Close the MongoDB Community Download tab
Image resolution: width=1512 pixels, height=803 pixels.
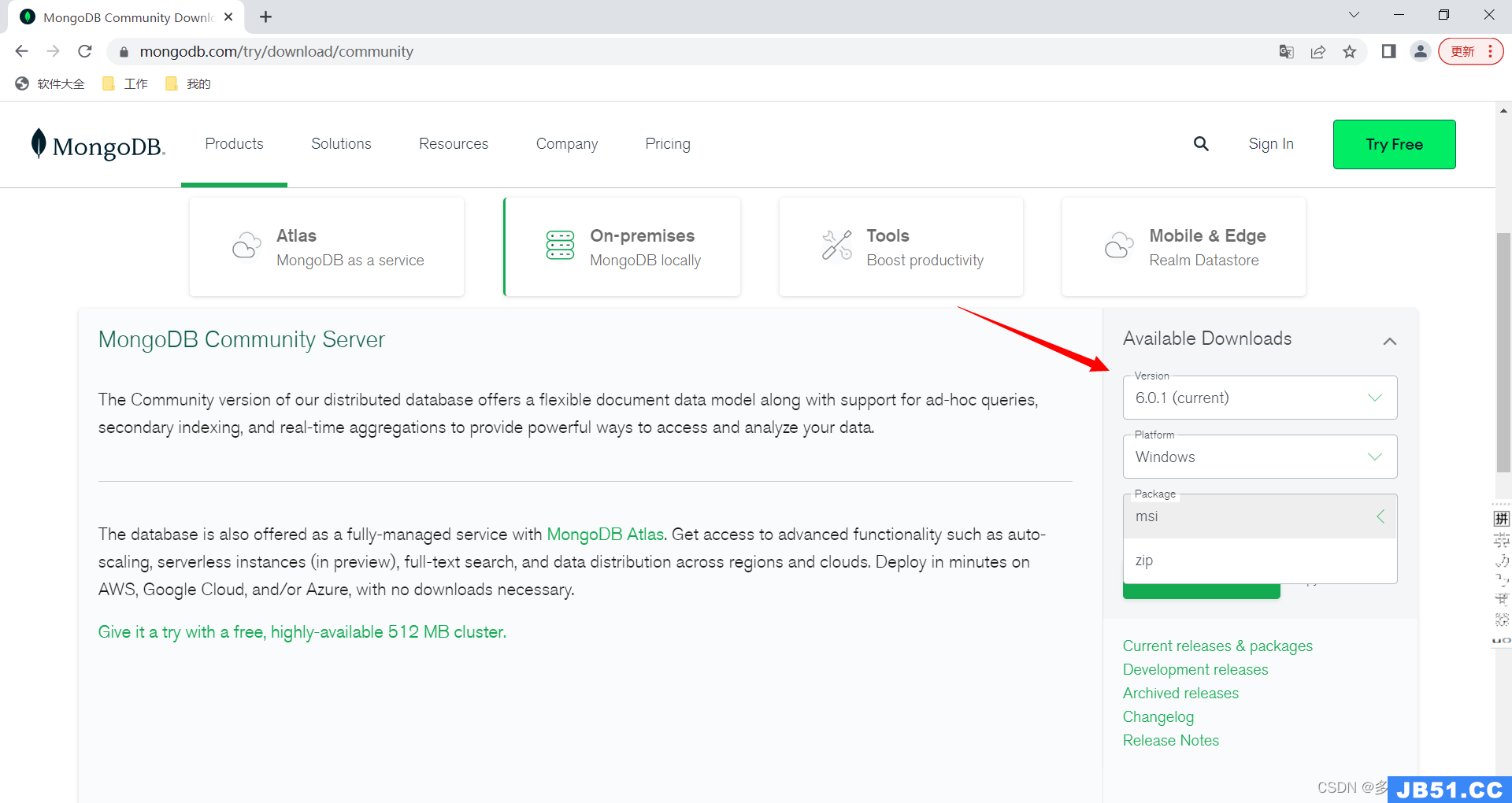click(x=228, y=17)
